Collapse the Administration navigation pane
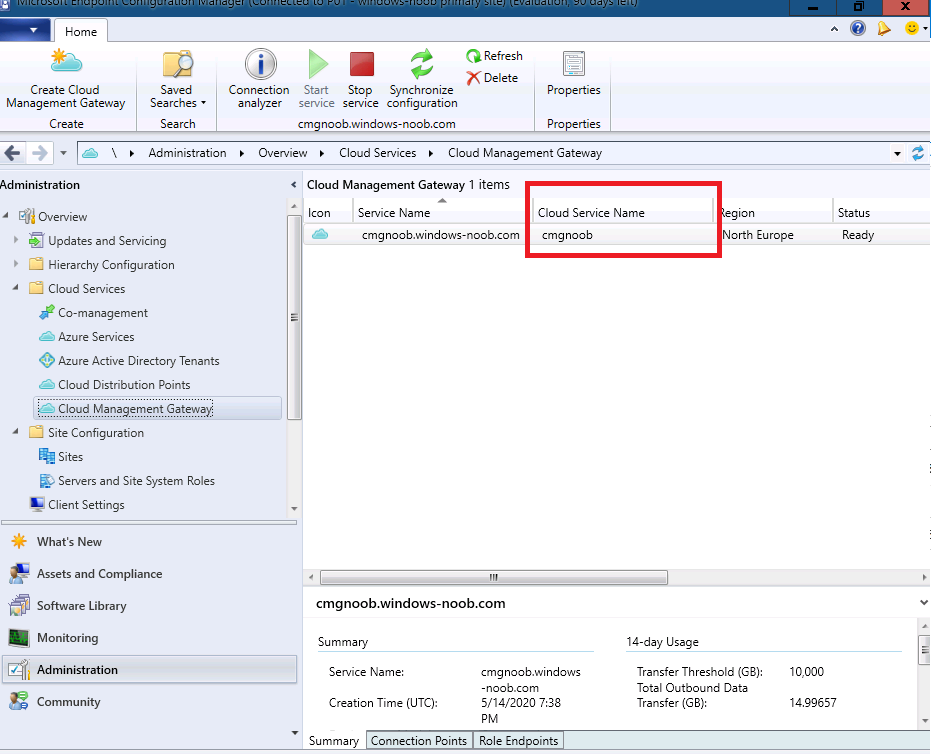 coord(293,185)
